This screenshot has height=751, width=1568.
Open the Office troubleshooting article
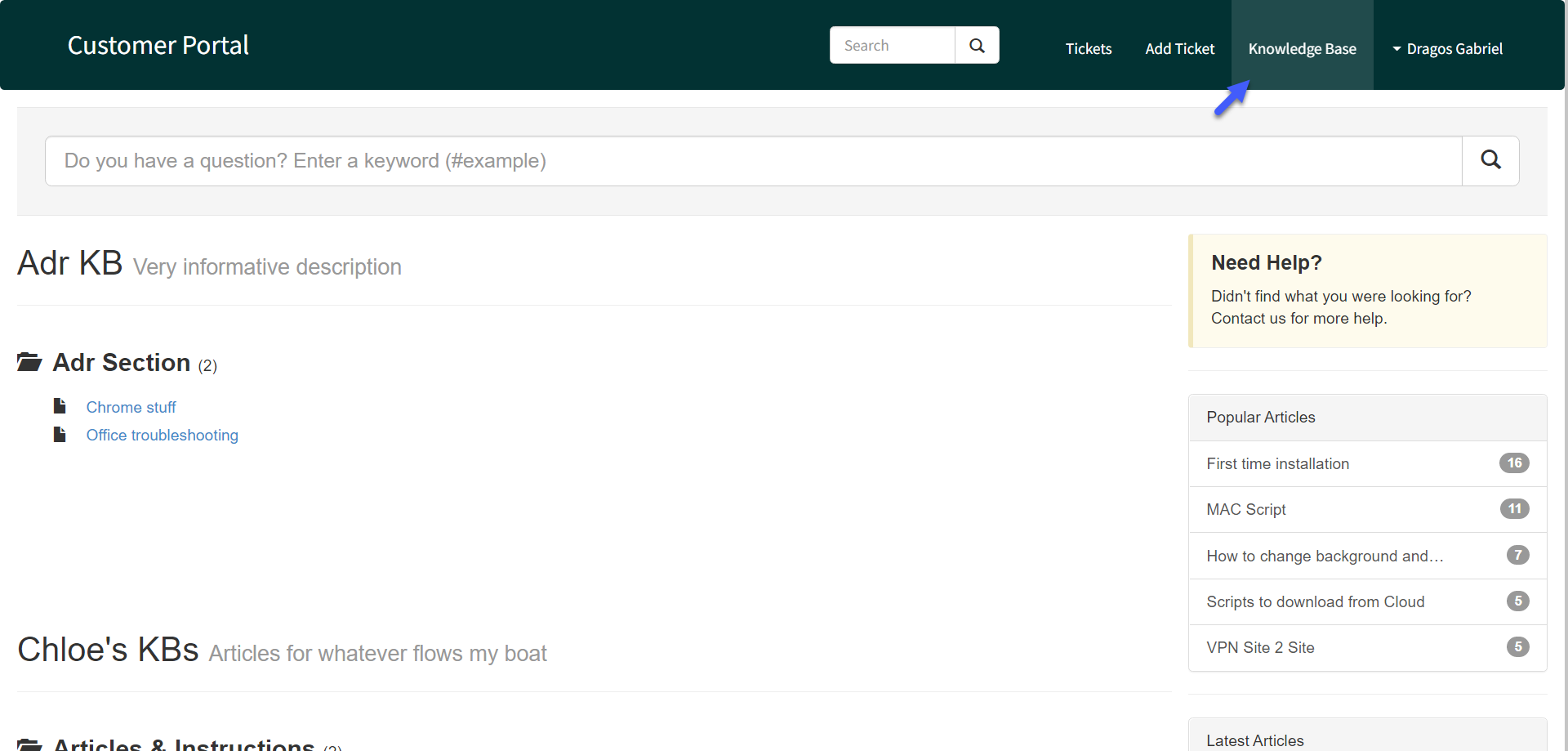coord(162,435)
